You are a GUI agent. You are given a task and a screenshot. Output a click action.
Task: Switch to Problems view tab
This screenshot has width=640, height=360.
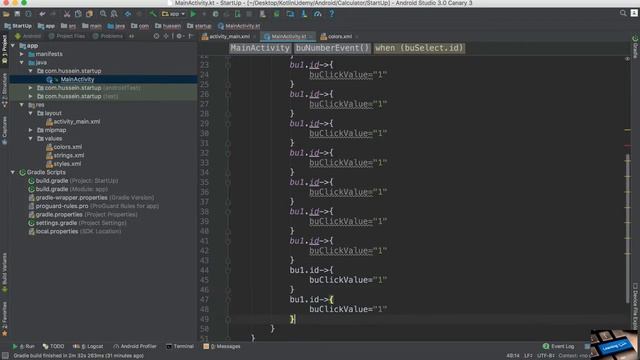pyautogui.click(x=108, y=36)
